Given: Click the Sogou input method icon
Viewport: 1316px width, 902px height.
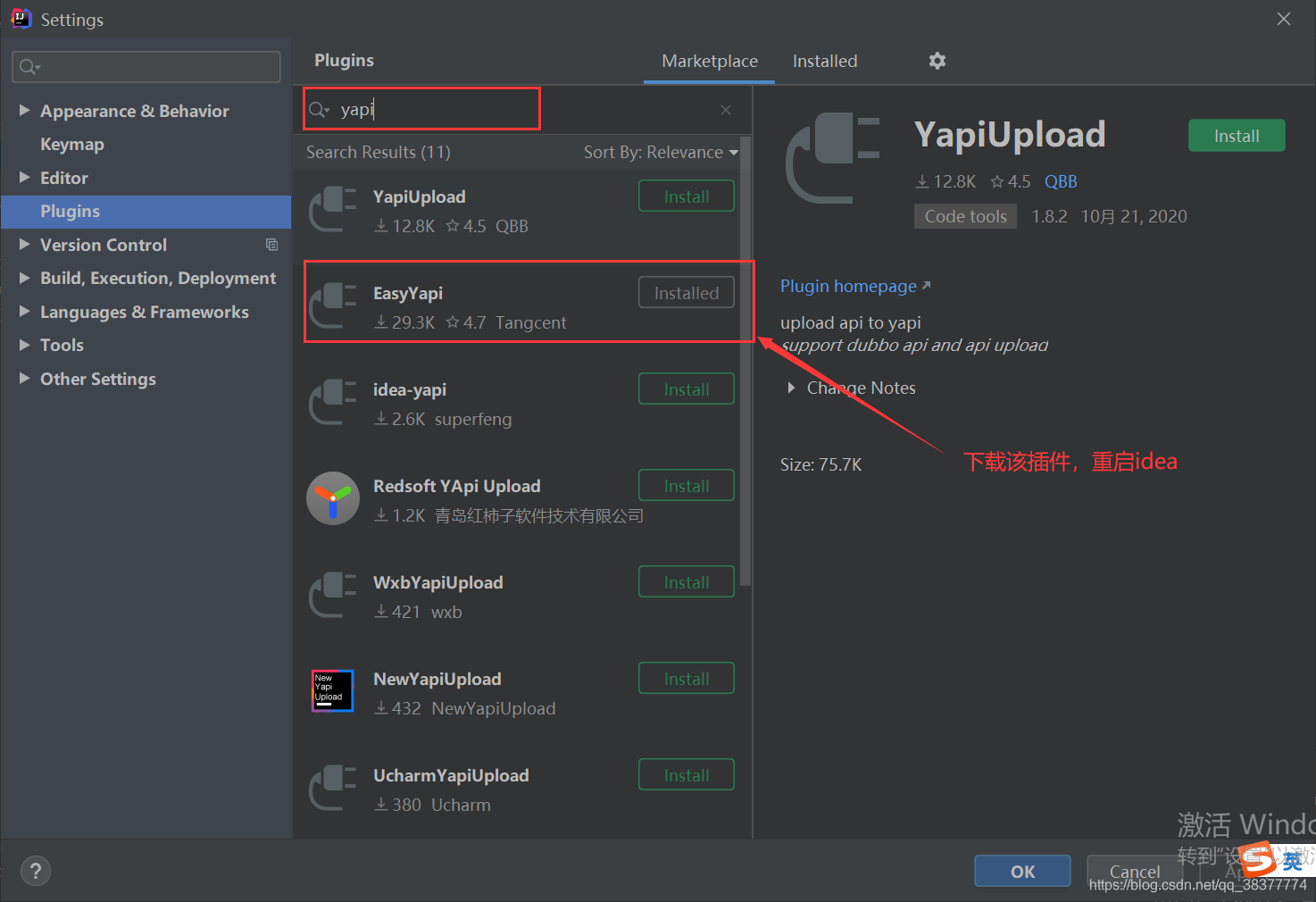Looking at the screenshot, I should (x=1258, y=859).
